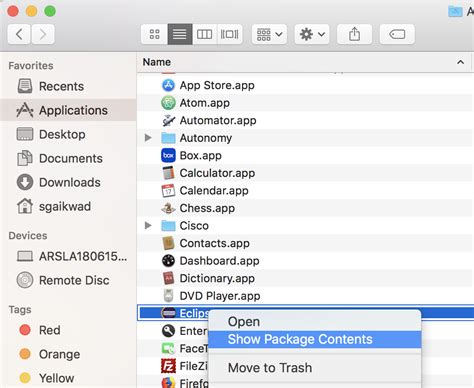The image size is (474, 388).
Task: Select list view toolbar button
Action: tap(180, 34)
